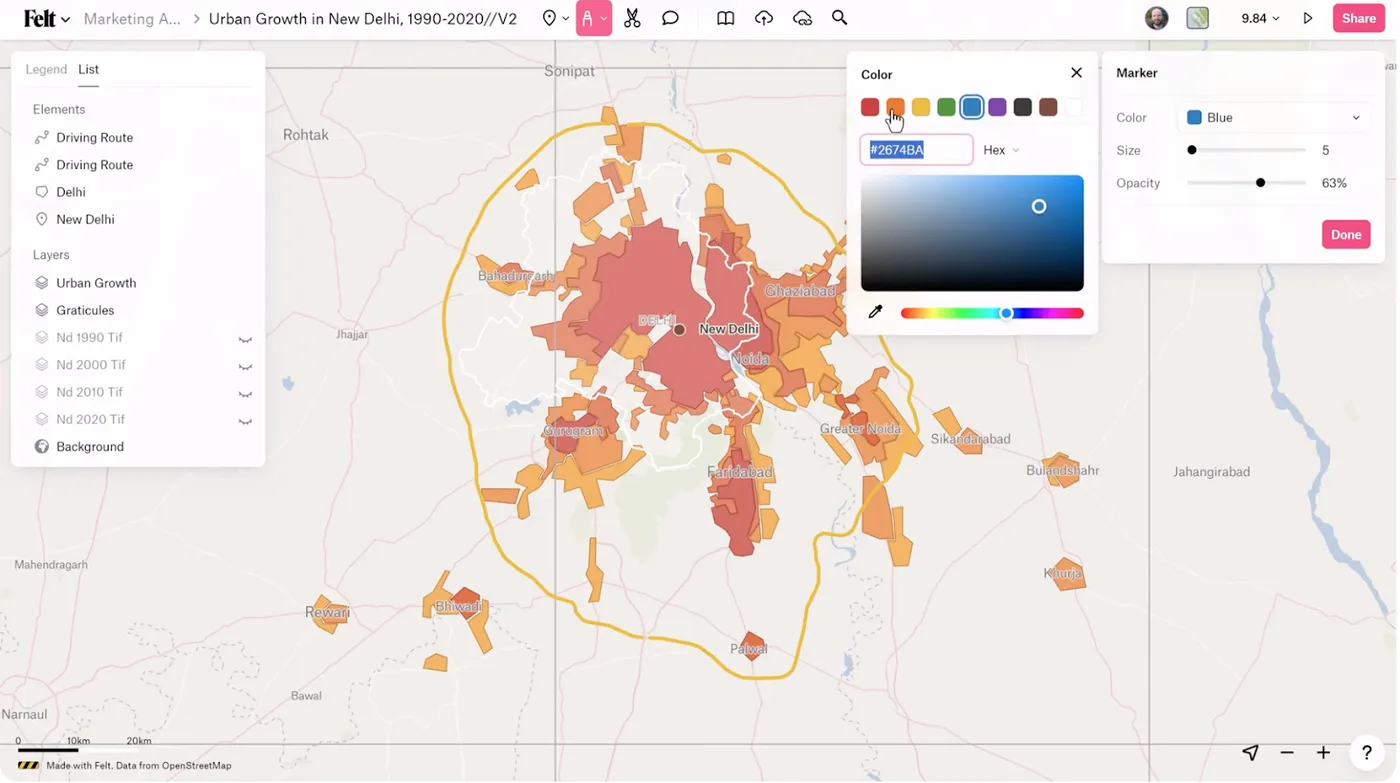Show the Nd 1990 Tif layer
This screenshot has width=1400, height=783.
click(245, 338)
